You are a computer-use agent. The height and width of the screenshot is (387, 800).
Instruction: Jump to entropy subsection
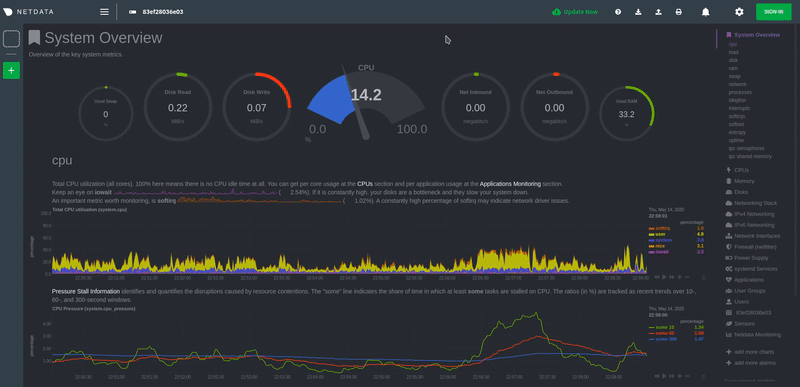click(x=737, y=133)
